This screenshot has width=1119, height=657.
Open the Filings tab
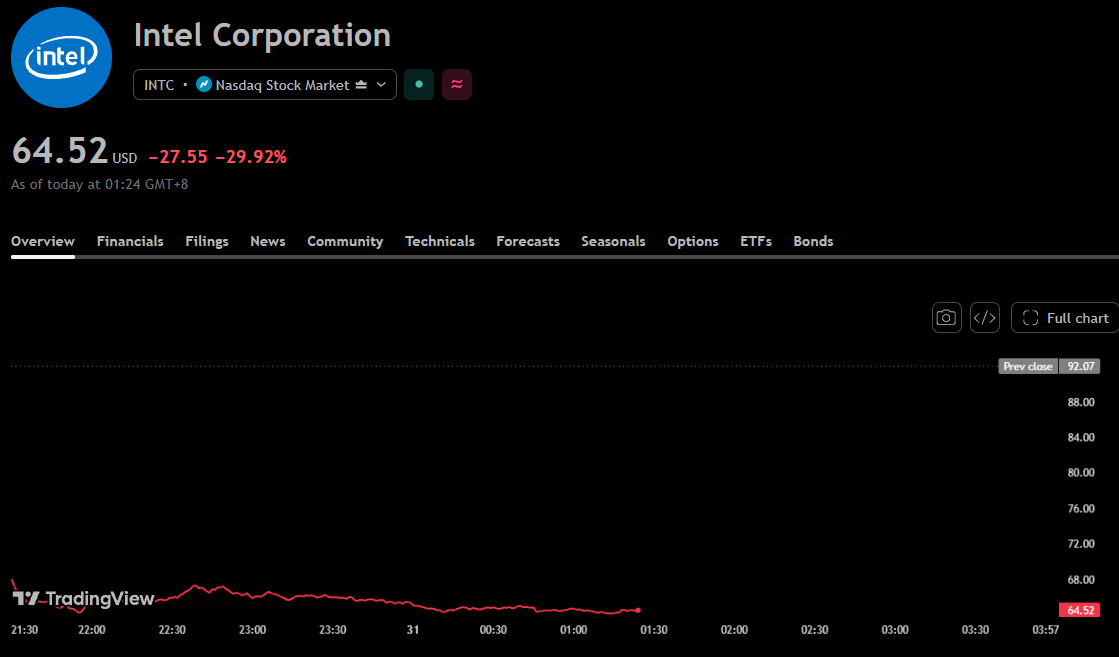pos(207,241)
